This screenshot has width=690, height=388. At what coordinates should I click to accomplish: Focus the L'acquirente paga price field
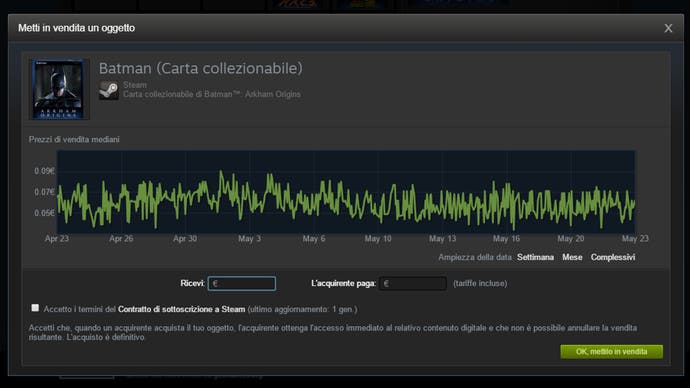(x=413, y=283)
